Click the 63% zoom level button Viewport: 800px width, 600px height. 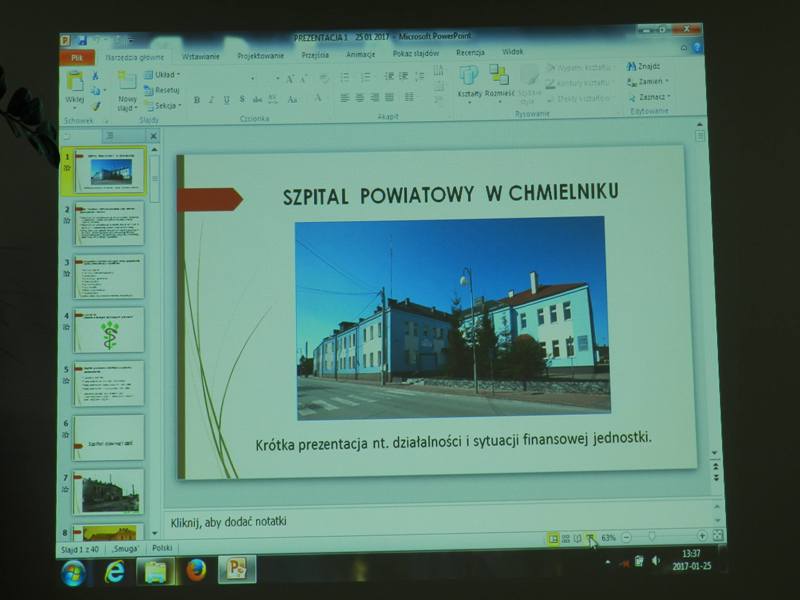(x=608, y=538)
